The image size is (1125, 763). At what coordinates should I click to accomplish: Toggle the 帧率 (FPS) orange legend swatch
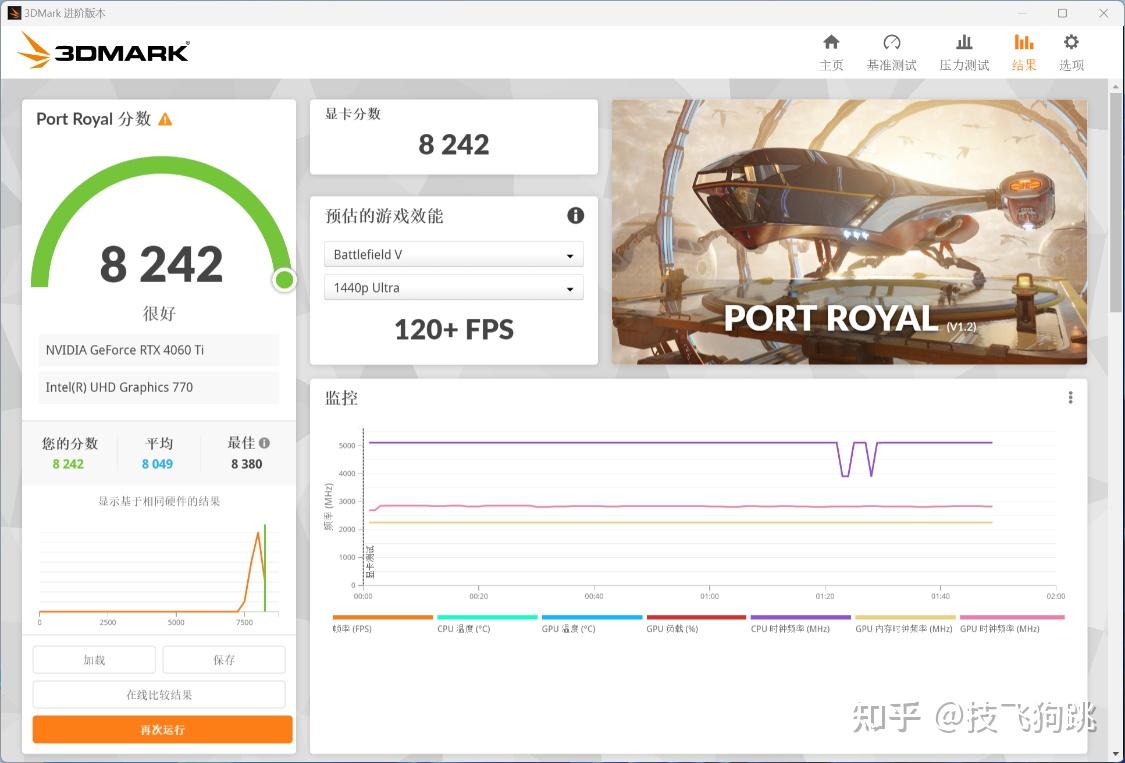coord(382,617)
